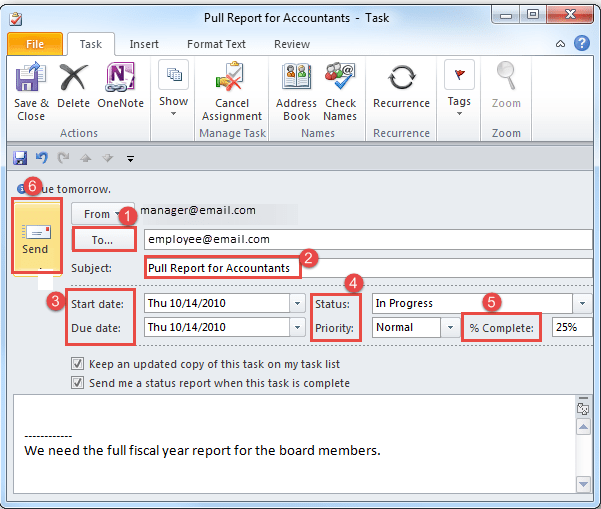The image size is (601, 509).
Task: Open the Format Text tab
Action: tap(216, 44)
